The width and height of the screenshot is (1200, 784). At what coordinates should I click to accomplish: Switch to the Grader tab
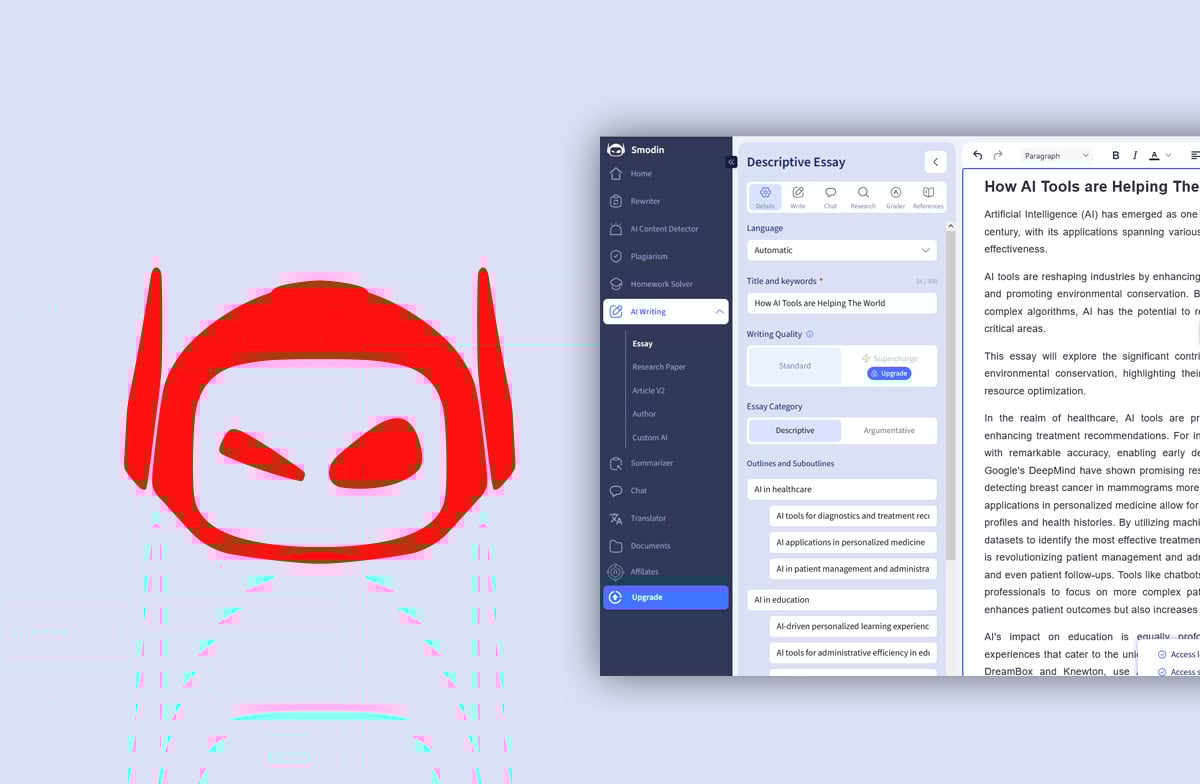tap(895, 197)
